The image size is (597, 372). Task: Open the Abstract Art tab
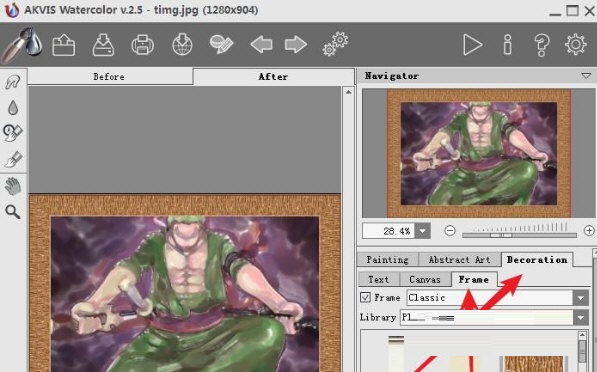(460, 260)
